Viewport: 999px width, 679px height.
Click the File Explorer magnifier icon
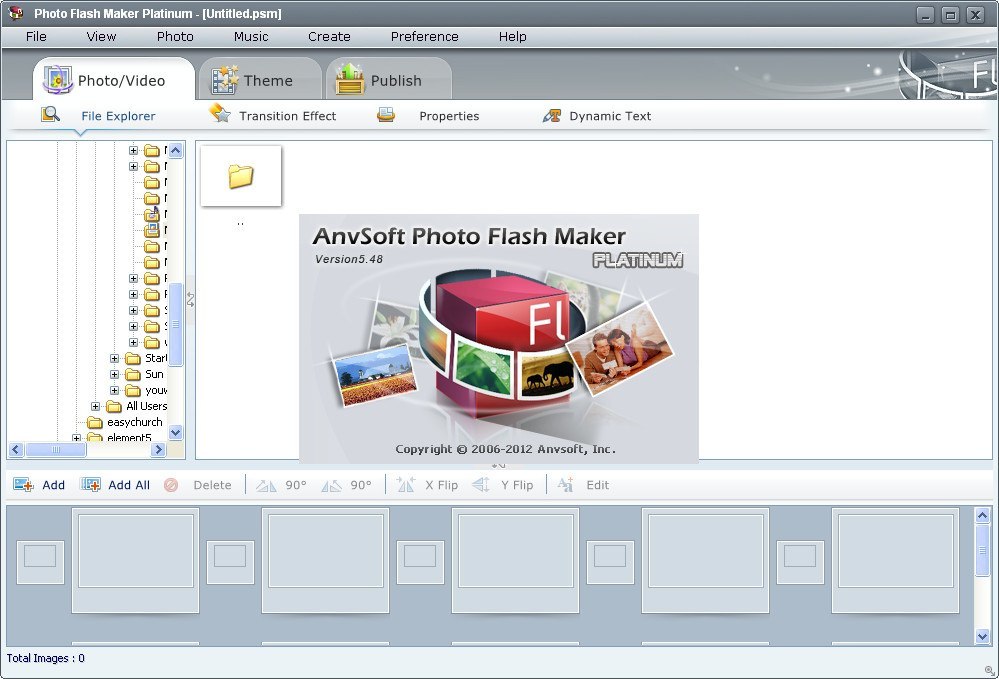pos(50,115)
